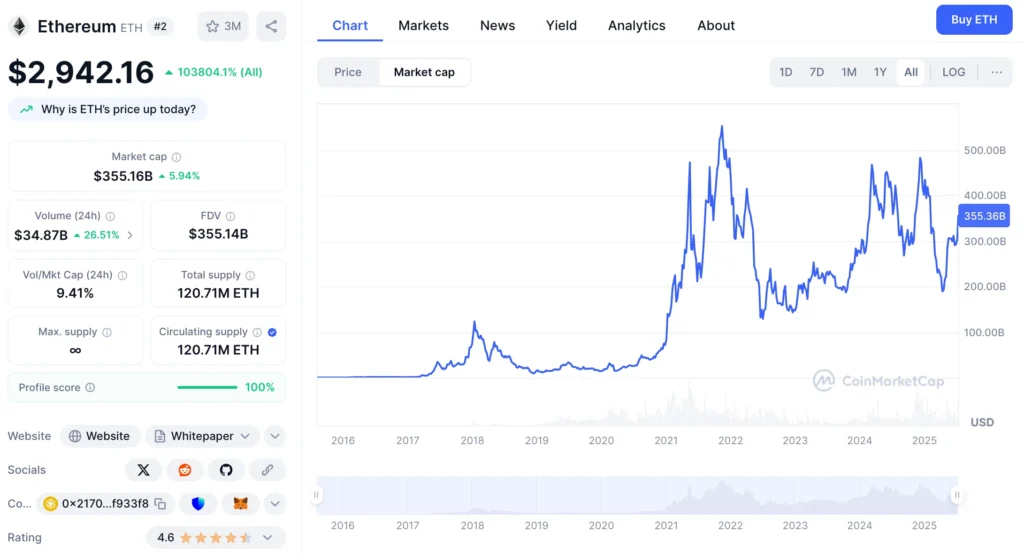Open the Markets tab
The height and width of the screenshot is (555, 1024).
pos(423,25)
